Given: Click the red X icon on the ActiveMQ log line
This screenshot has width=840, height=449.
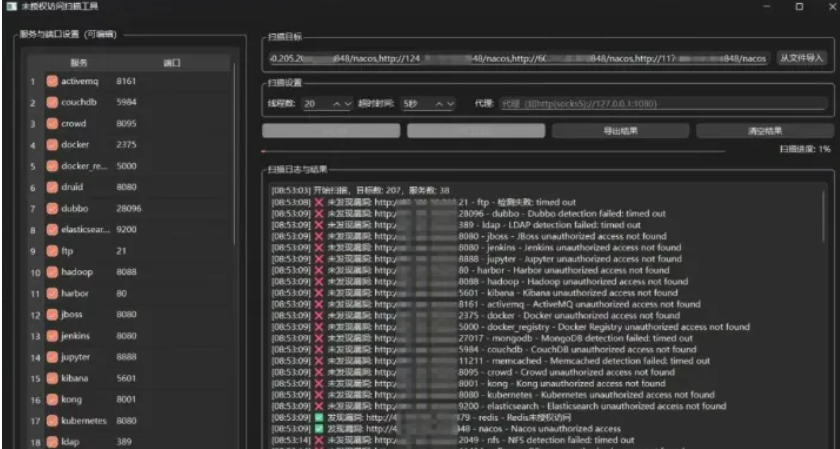Looking at the screenshot, I should (319, 304).
